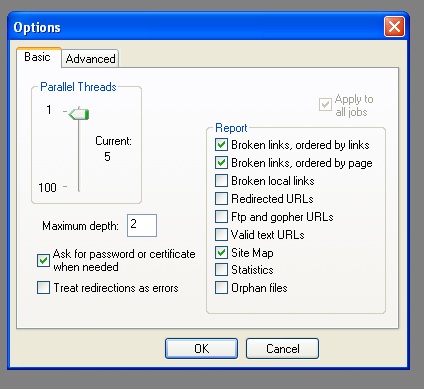
Task: Check the Orphan files option
Action: tap(221, 288)
